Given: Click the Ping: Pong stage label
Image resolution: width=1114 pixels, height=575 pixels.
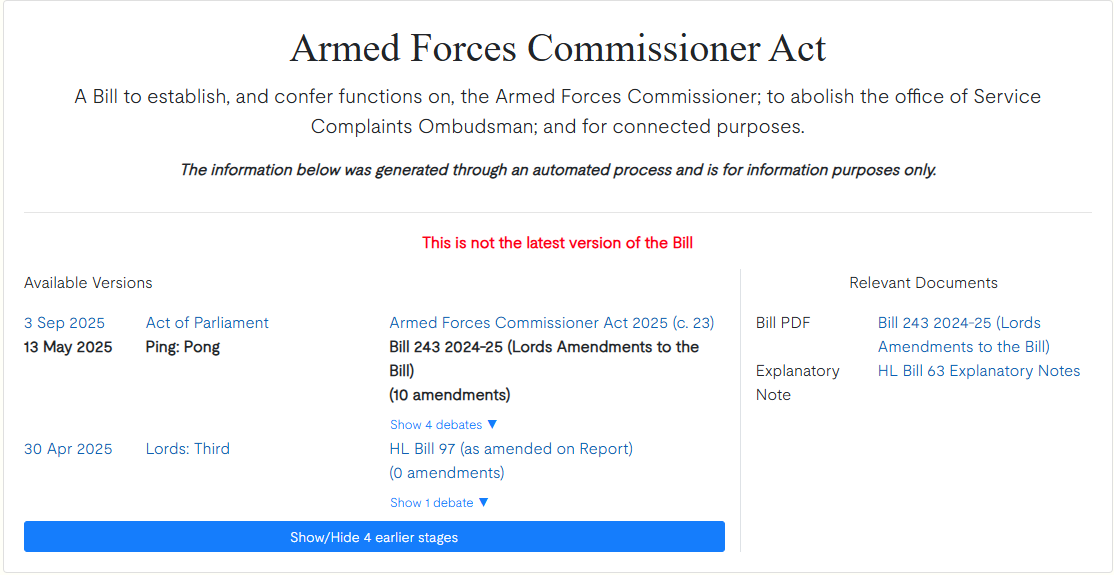Looking at the screenshot, I should 183,347.
